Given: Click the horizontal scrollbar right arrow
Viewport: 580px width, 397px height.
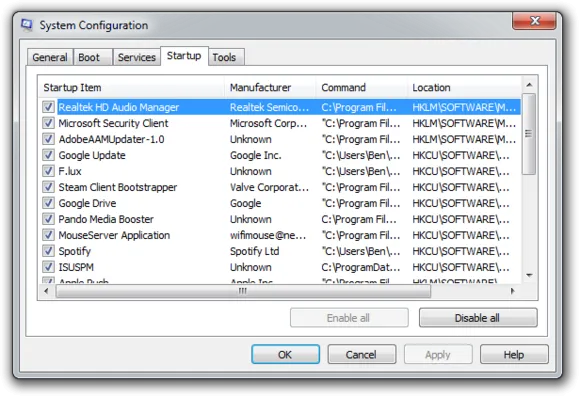Looking at the screenshot, I should coord(513,291).
